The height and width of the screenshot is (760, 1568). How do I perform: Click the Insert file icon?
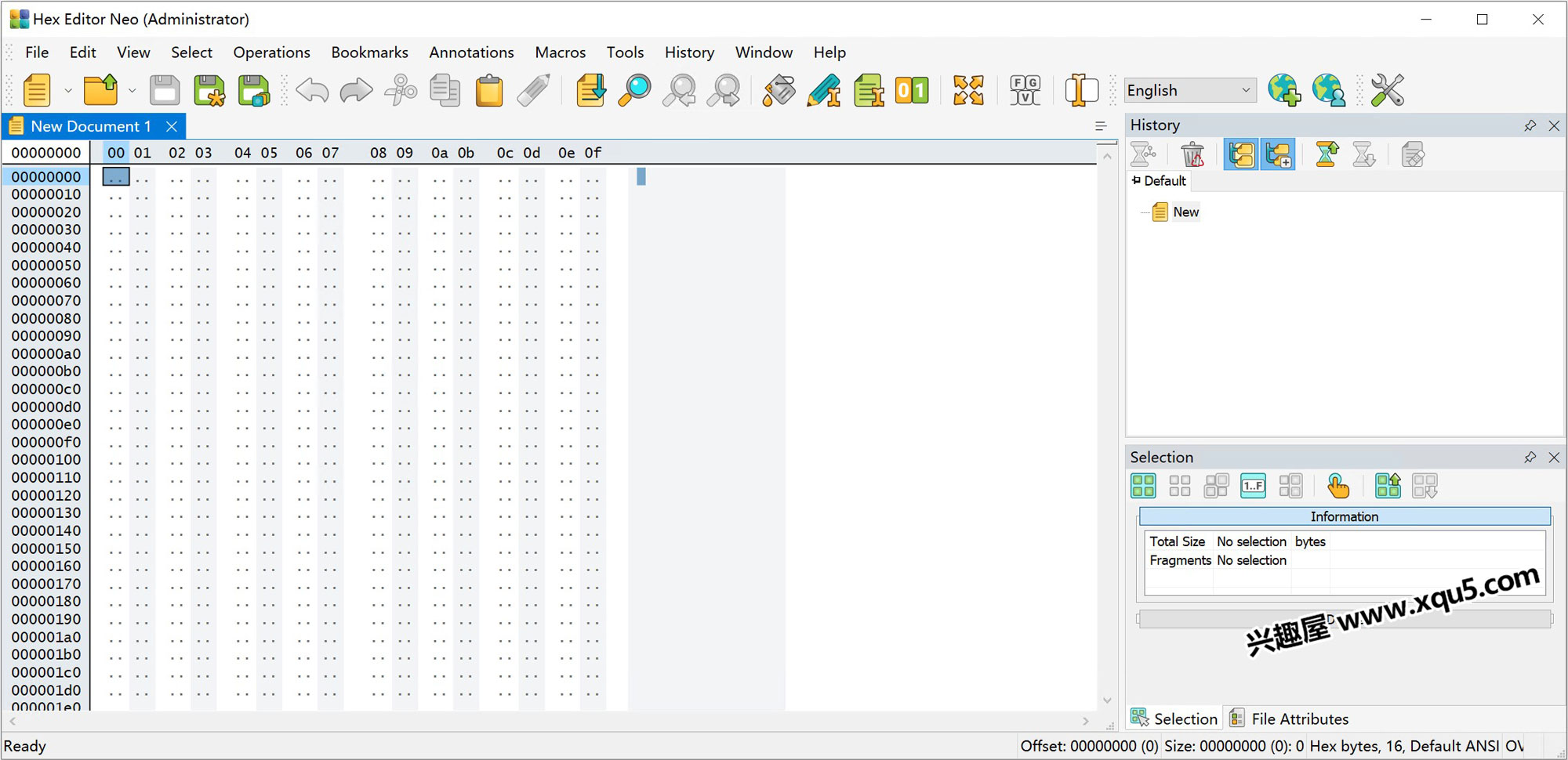(869, 90)
